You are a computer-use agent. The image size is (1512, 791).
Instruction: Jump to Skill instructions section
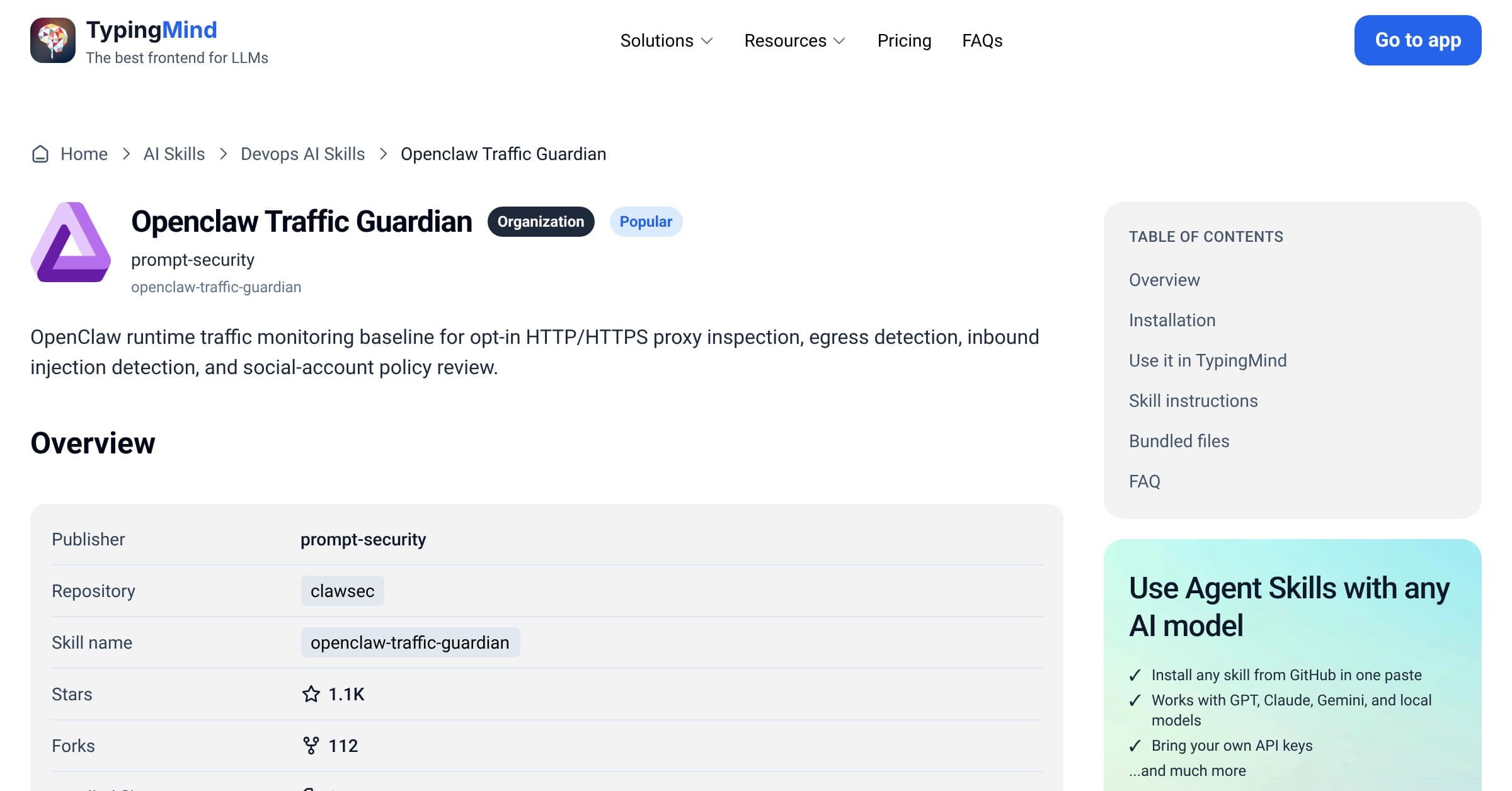pyautogui.click(x=1193, y=401)
